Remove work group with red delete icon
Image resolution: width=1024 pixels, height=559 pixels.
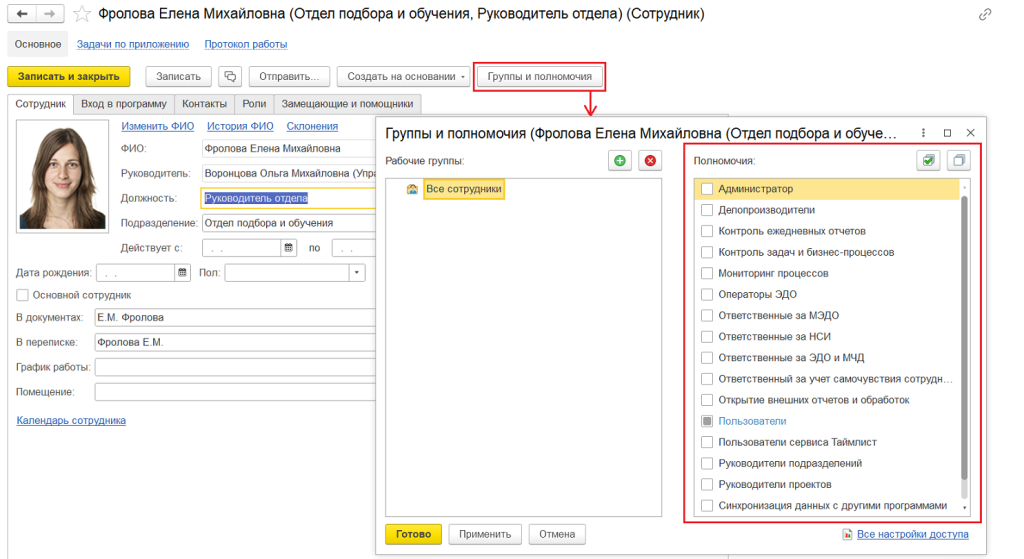(650, 160)
